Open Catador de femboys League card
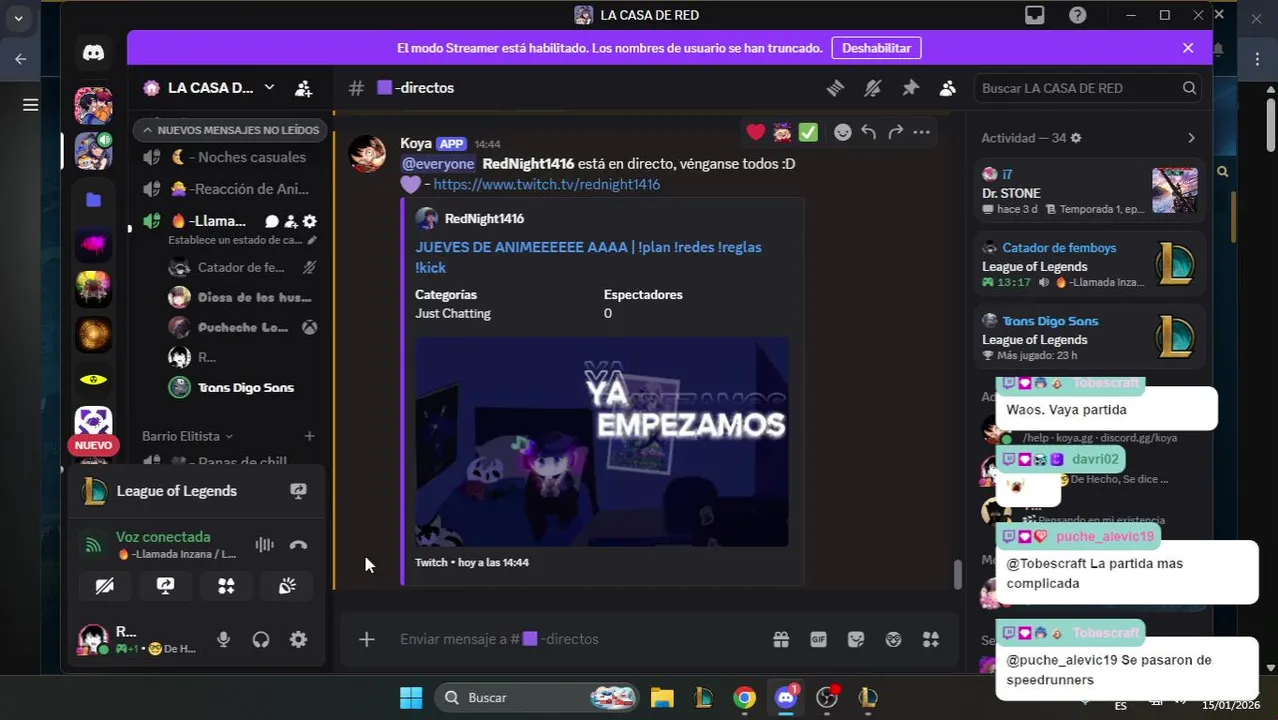 pyautogui.click(x=1089, y=265)
